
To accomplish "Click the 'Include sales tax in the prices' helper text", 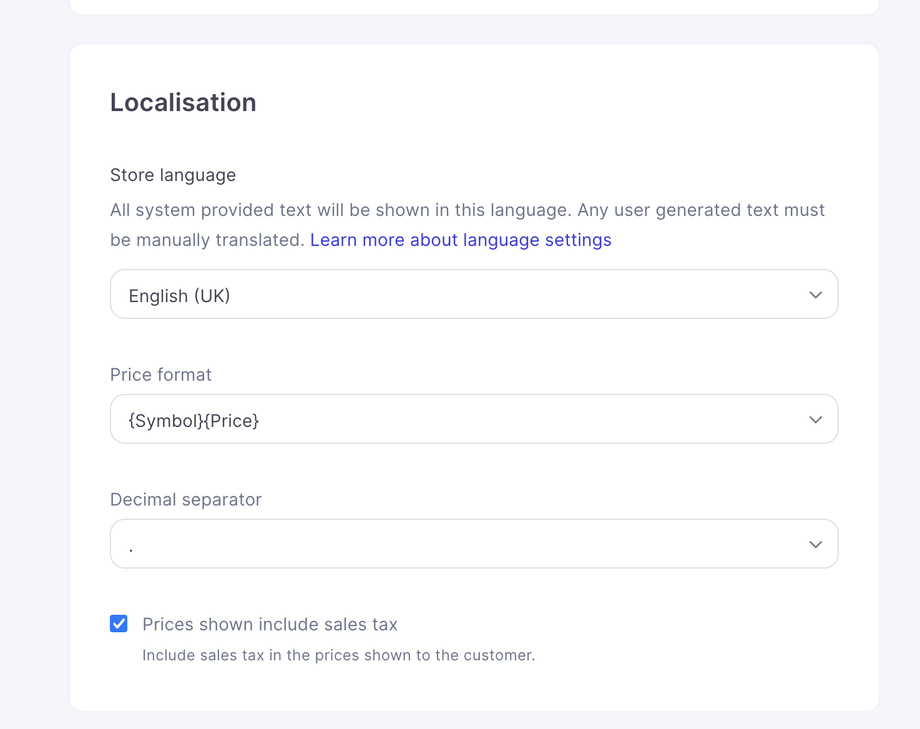I will pos(338,656).
